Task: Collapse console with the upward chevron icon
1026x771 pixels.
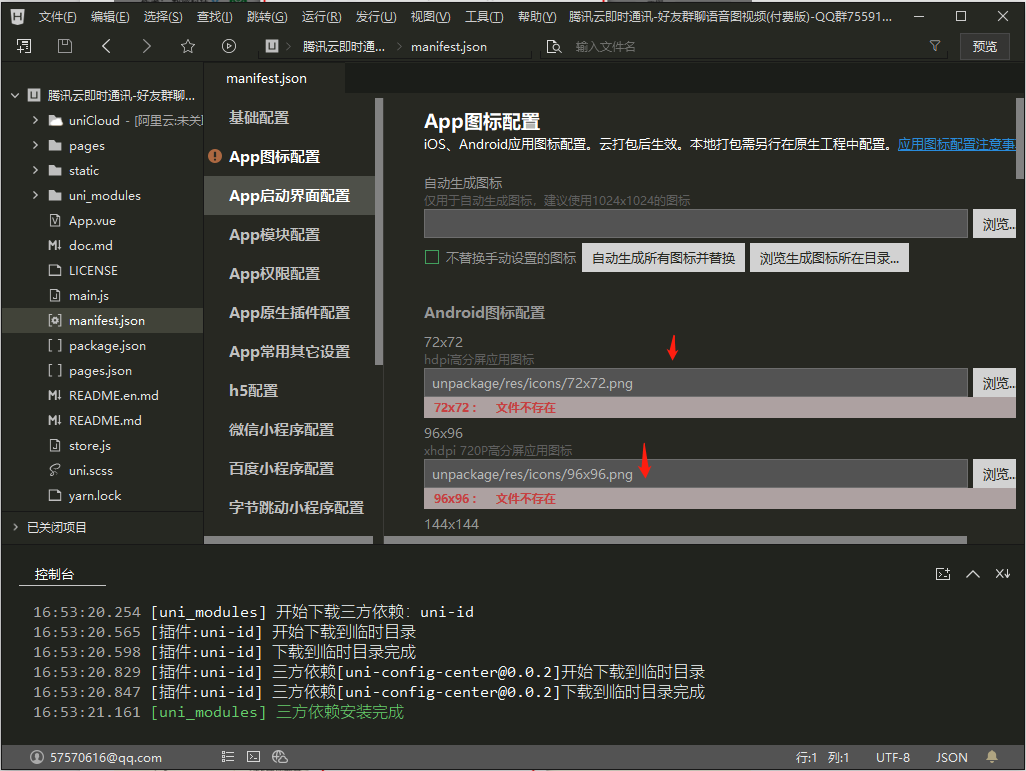Action: (972, 574)
